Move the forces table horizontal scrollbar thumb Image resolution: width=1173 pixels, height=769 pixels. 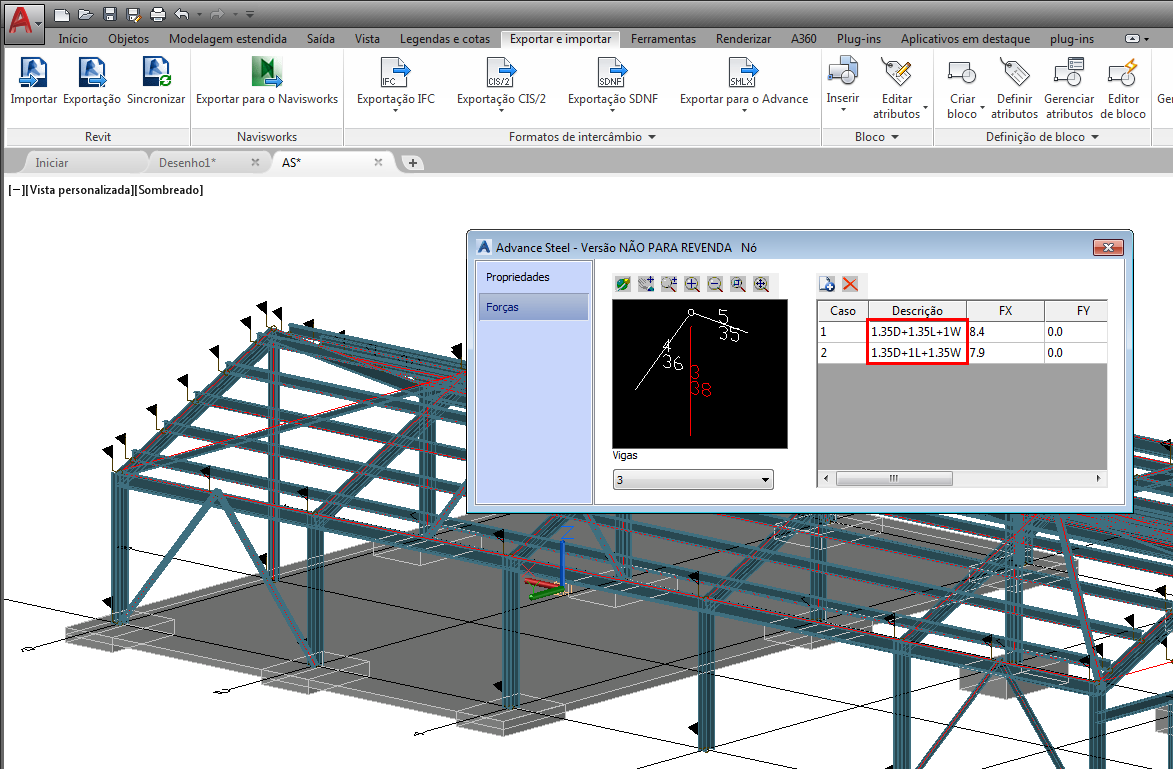[894, 478]
